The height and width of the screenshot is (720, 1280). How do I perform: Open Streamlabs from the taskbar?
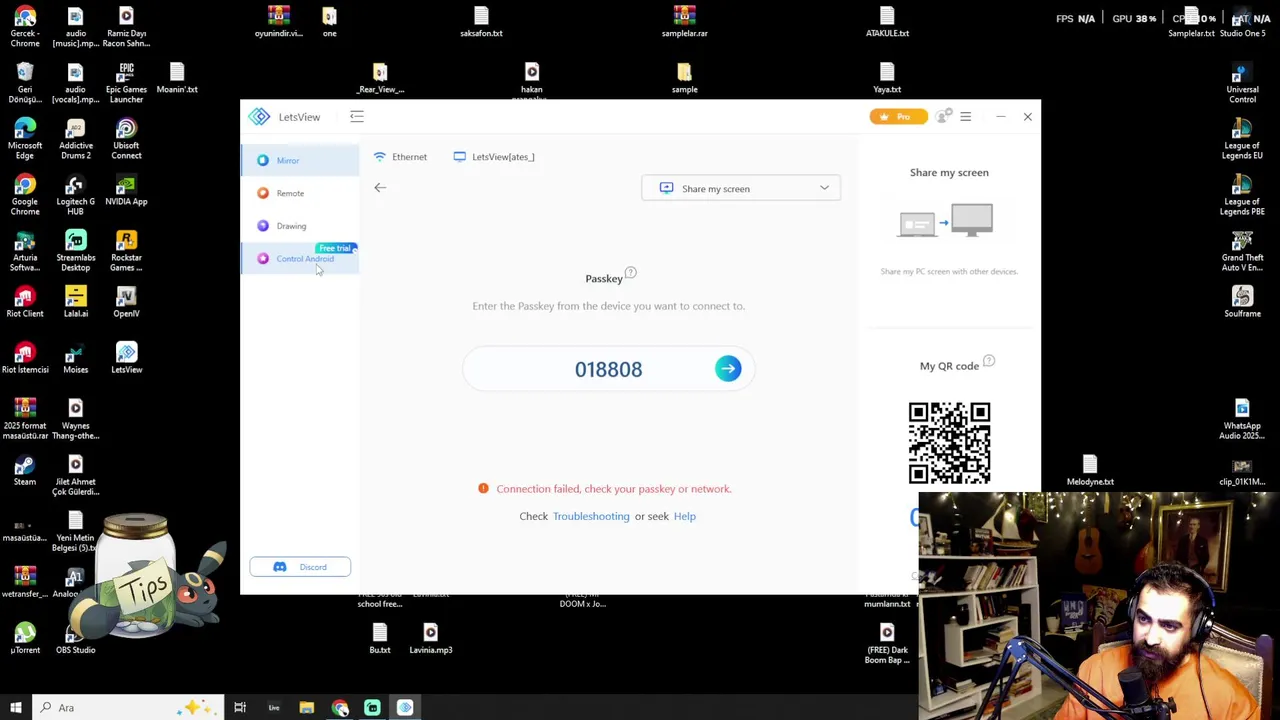372,707
